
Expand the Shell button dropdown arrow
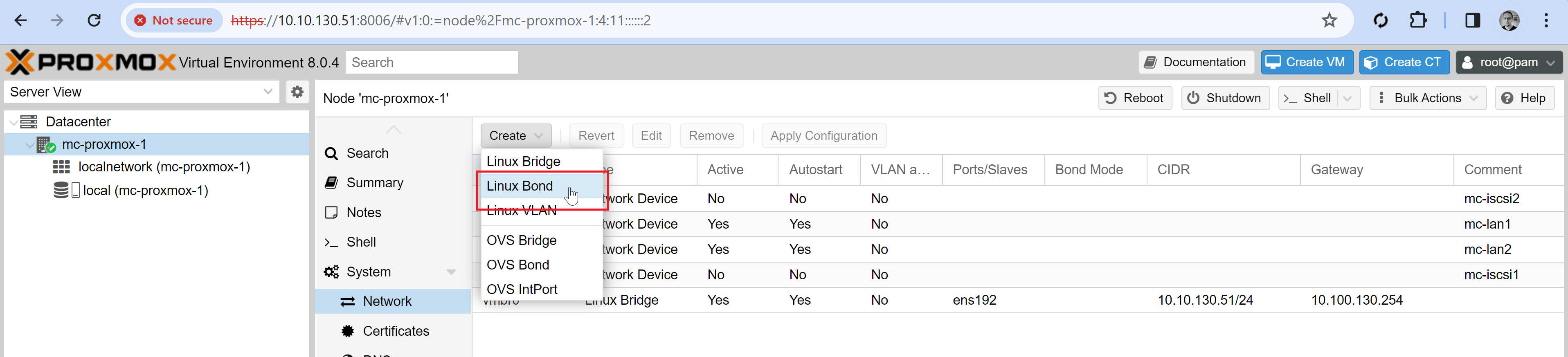click(x=1348, y=98)
